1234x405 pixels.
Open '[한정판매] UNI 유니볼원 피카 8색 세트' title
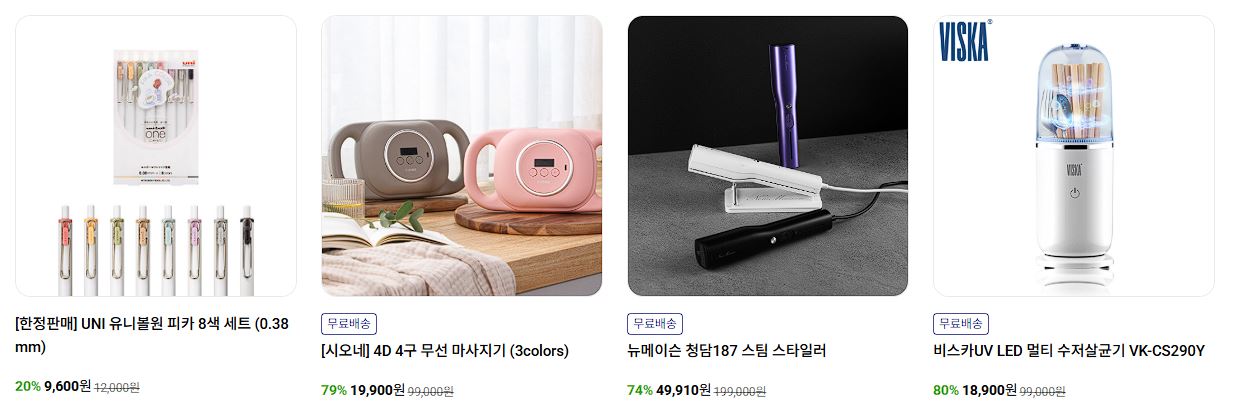pos(152,335)
